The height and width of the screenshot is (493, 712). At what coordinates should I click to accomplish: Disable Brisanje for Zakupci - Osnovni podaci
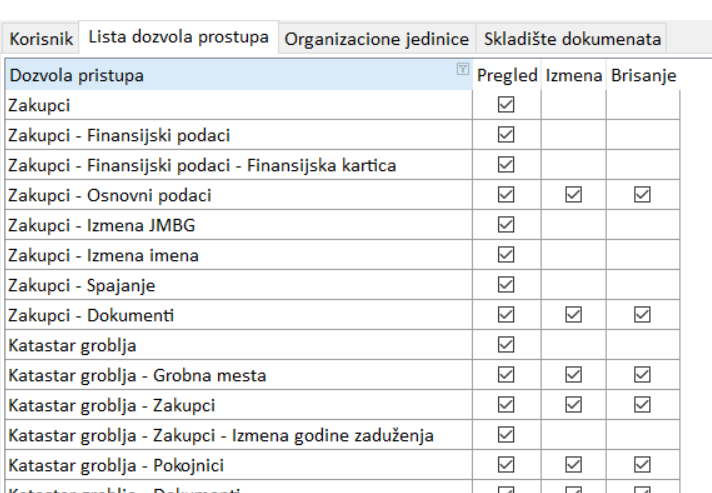coord(642,195)
